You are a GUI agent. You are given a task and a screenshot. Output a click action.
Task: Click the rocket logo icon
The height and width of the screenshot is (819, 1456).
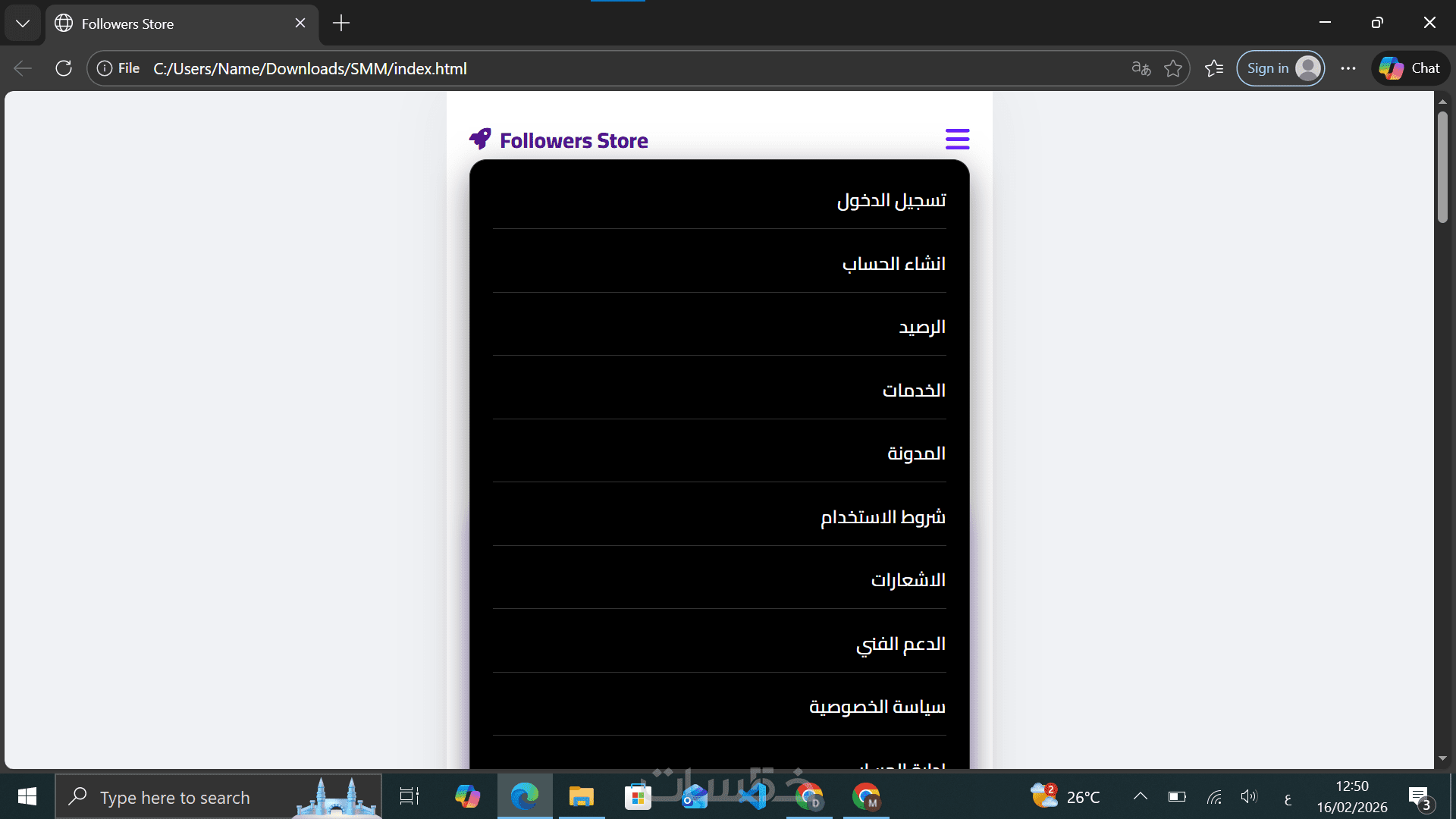pos(480,139)
